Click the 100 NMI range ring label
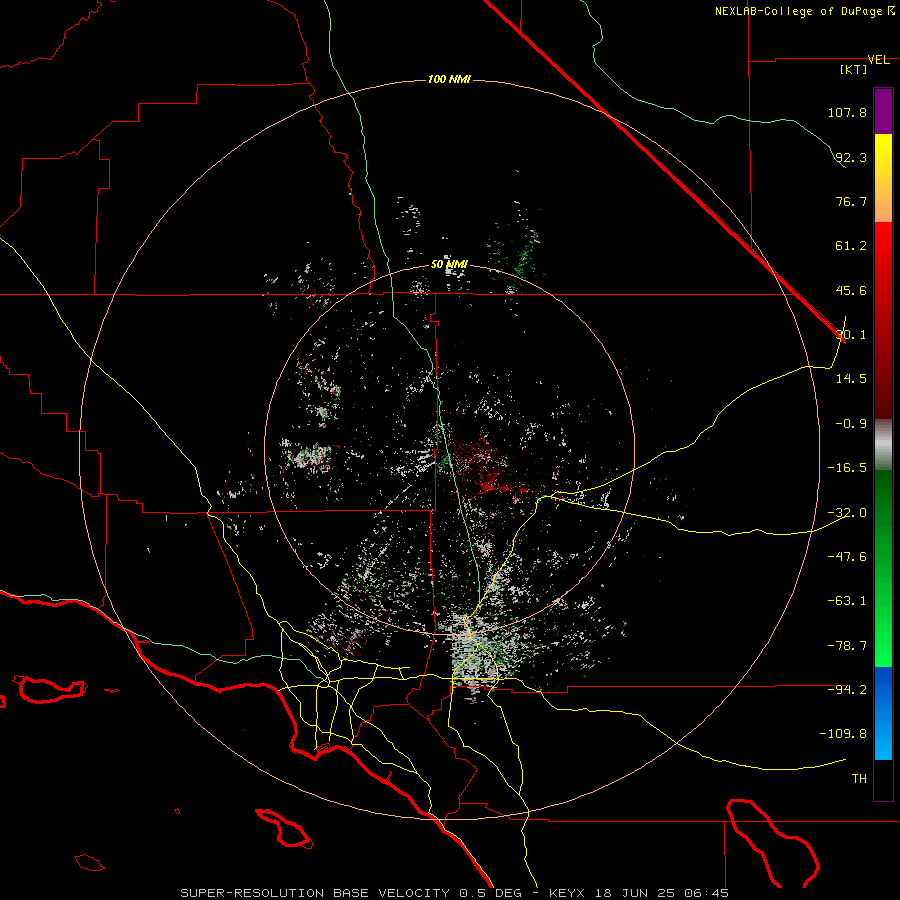900x900 pixels. point(449,79)
